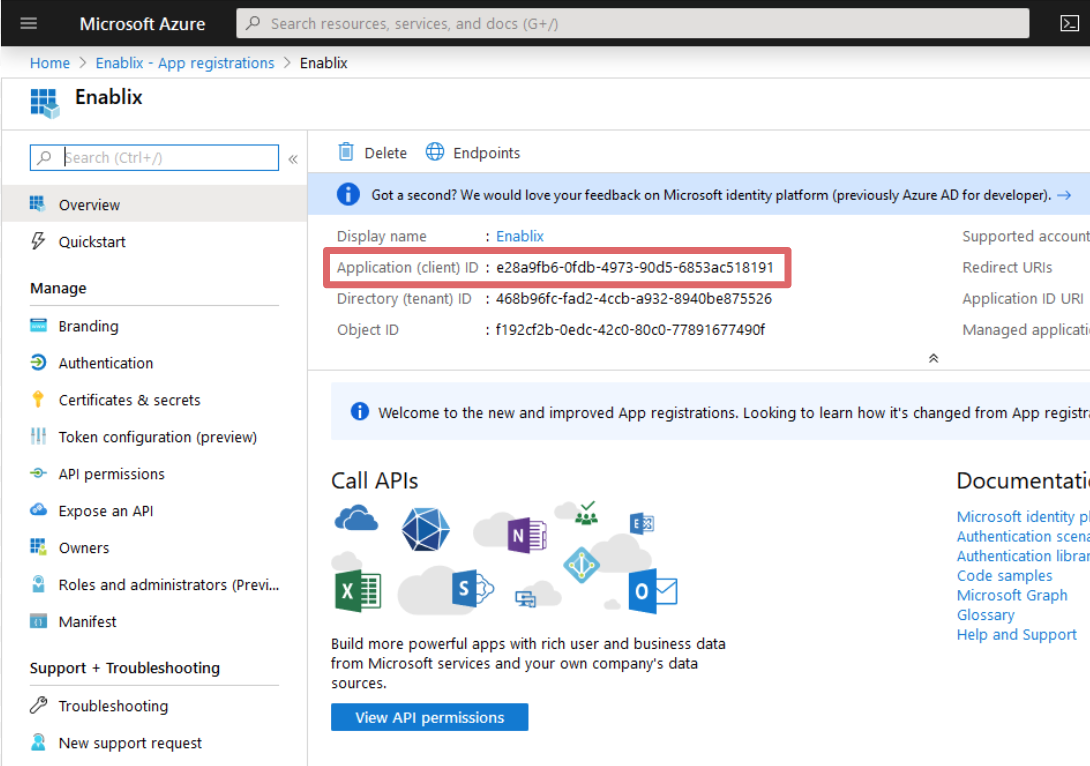
Task: Click the Excel icon under Call APIs
Action: pos(357,591)
